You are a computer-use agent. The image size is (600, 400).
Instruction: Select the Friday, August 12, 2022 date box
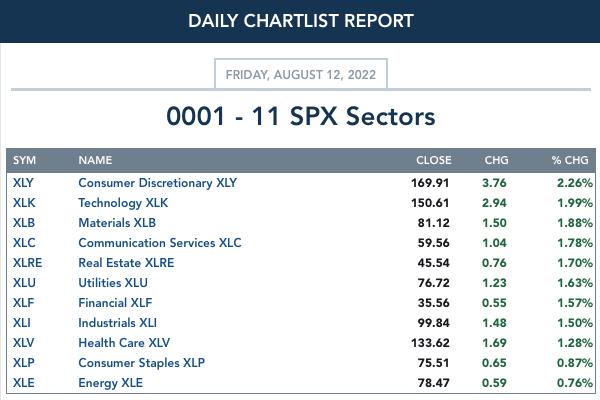(301, 74)
